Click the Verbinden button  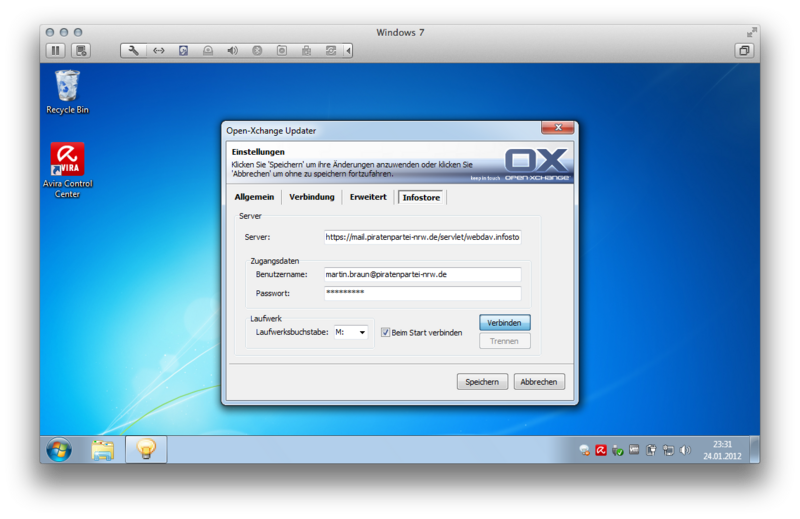point(504,323)
